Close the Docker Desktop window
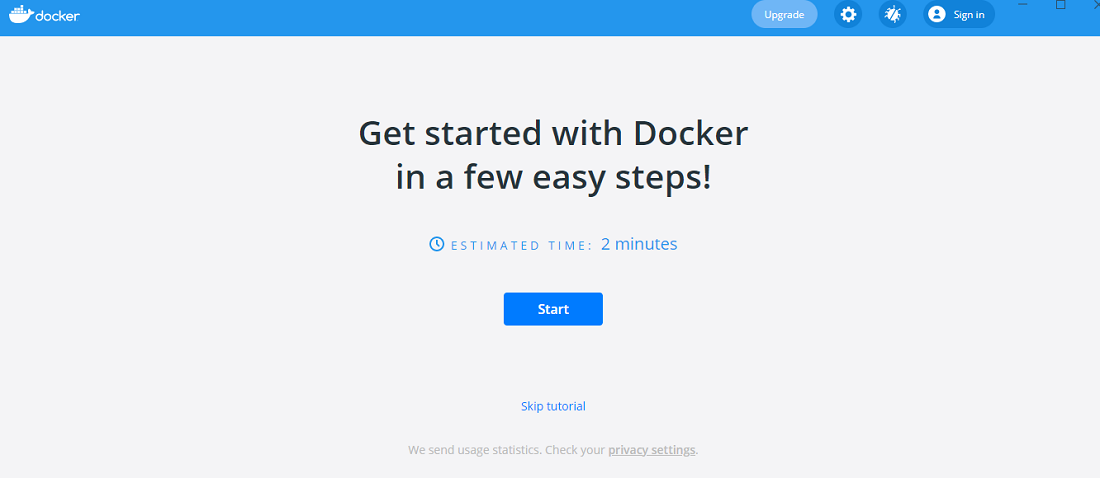The image size is (1100, 478). [1096, 4]
